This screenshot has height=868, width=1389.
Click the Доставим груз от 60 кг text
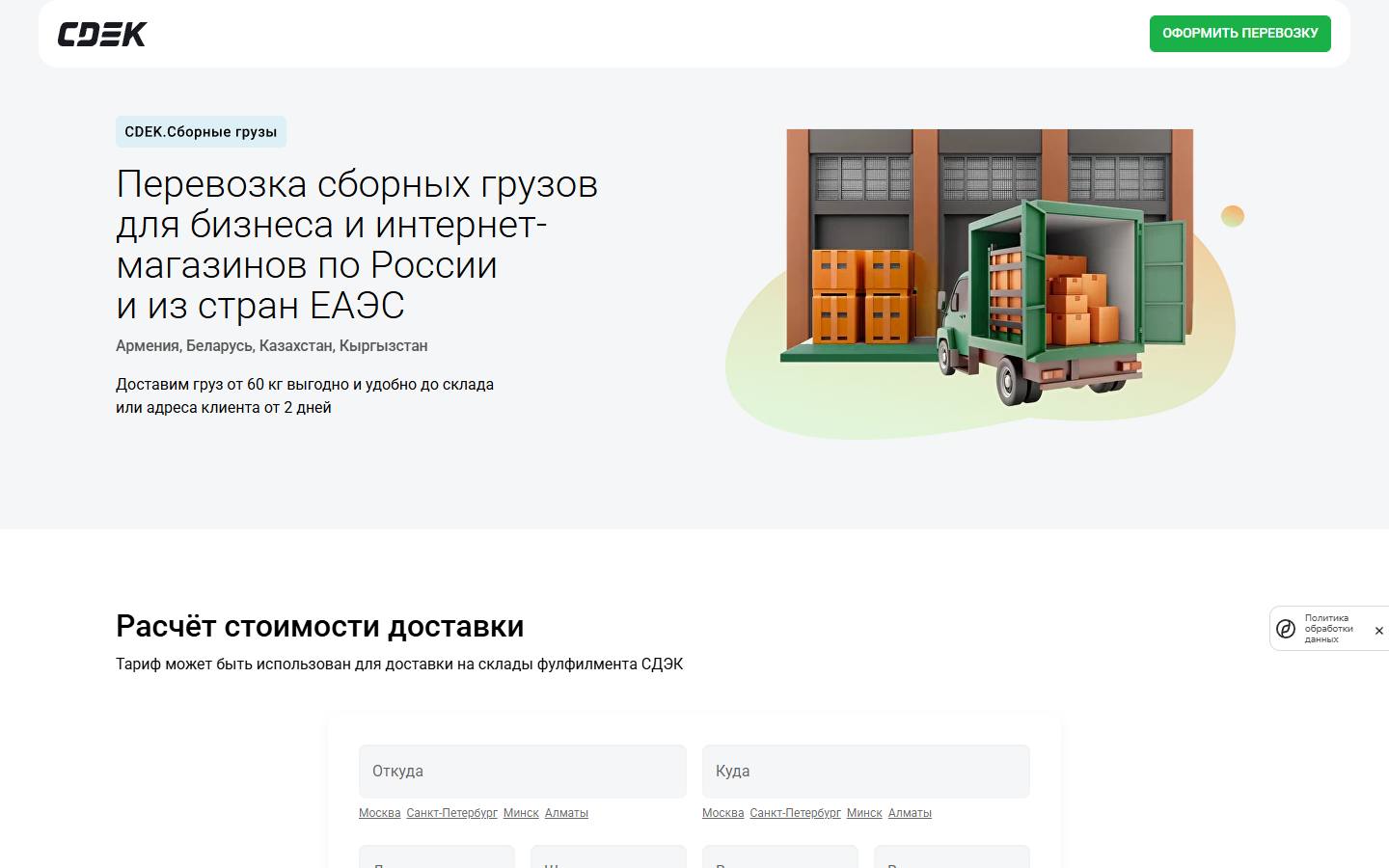305,395
